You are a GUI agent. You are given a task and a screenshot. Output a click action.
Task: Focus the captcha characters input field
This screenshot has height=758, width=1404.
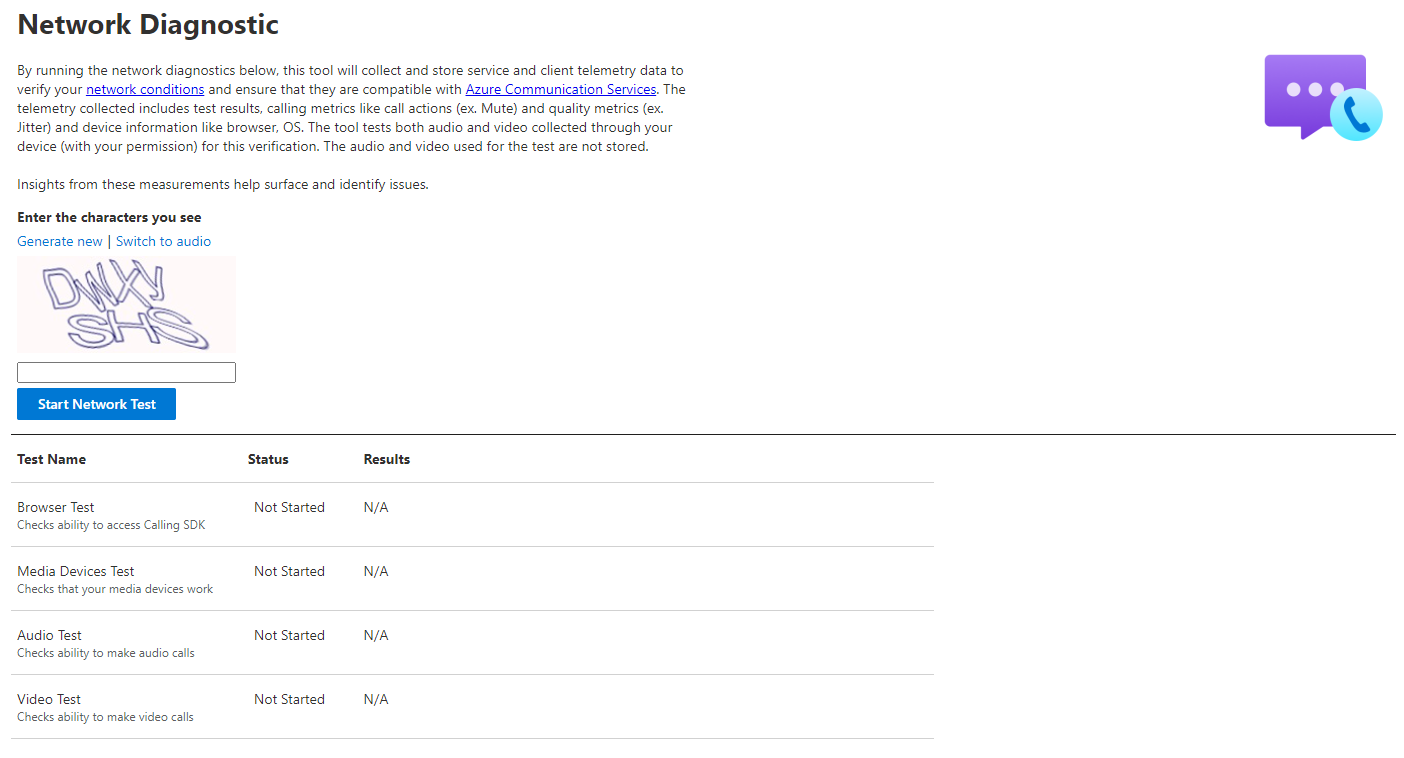126,372
